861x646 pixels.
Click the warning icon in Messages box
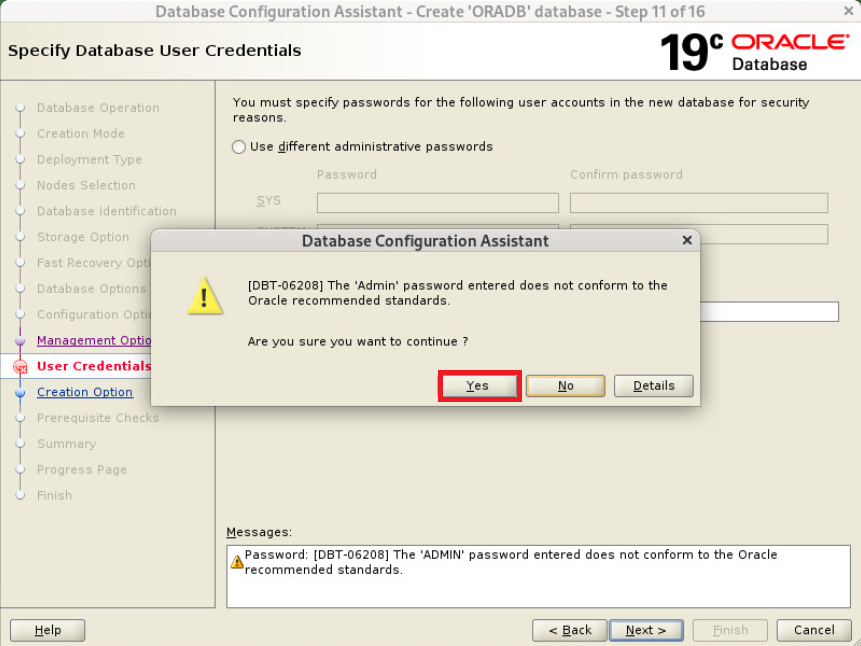(237, 562)
